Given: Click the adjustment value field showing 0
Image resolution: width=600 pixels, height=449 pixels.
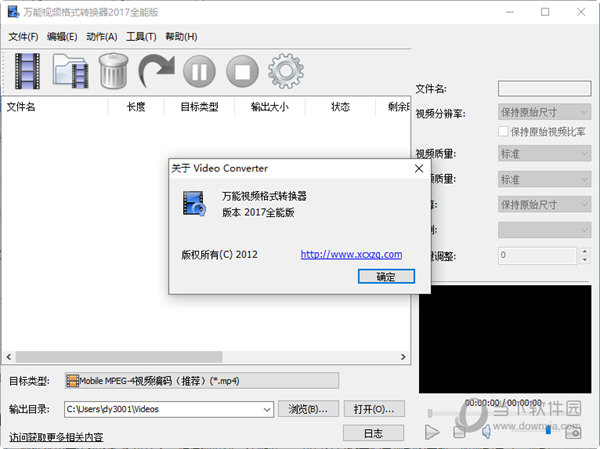Looking at the screenshot, I should click(537, 255).
